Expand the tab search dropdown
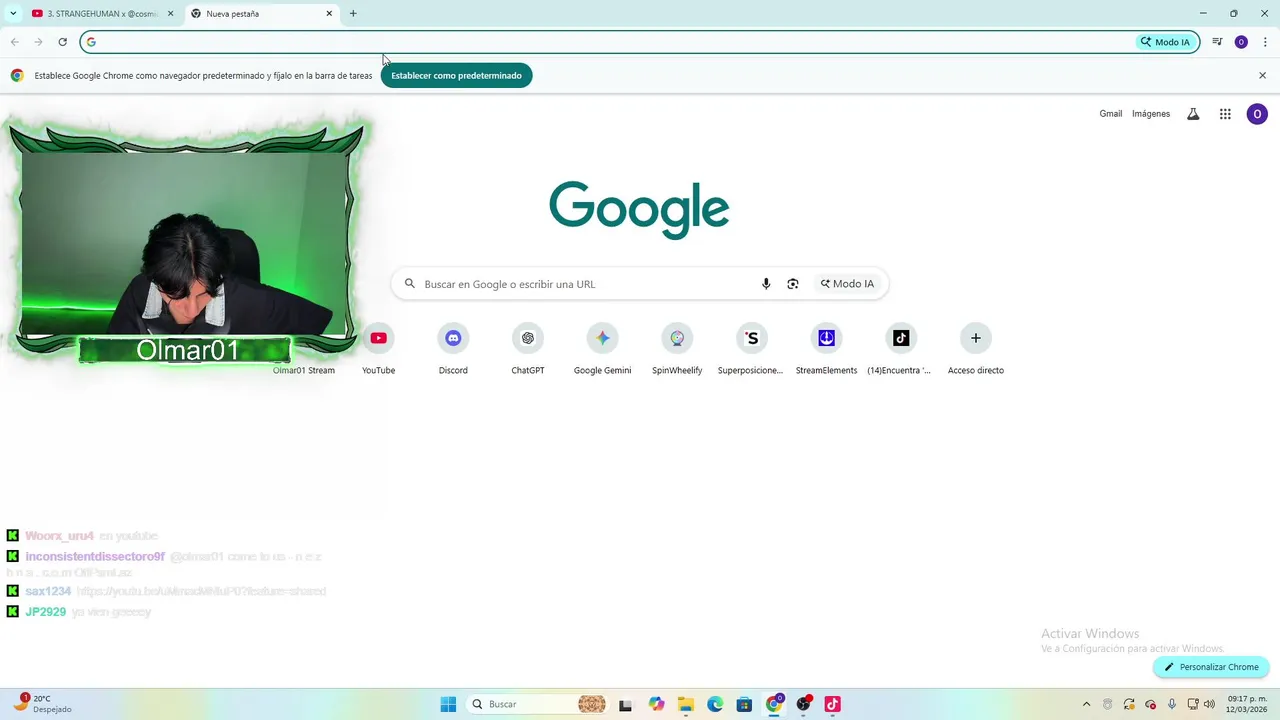1280x720 pixels. (x=13, y=14)
